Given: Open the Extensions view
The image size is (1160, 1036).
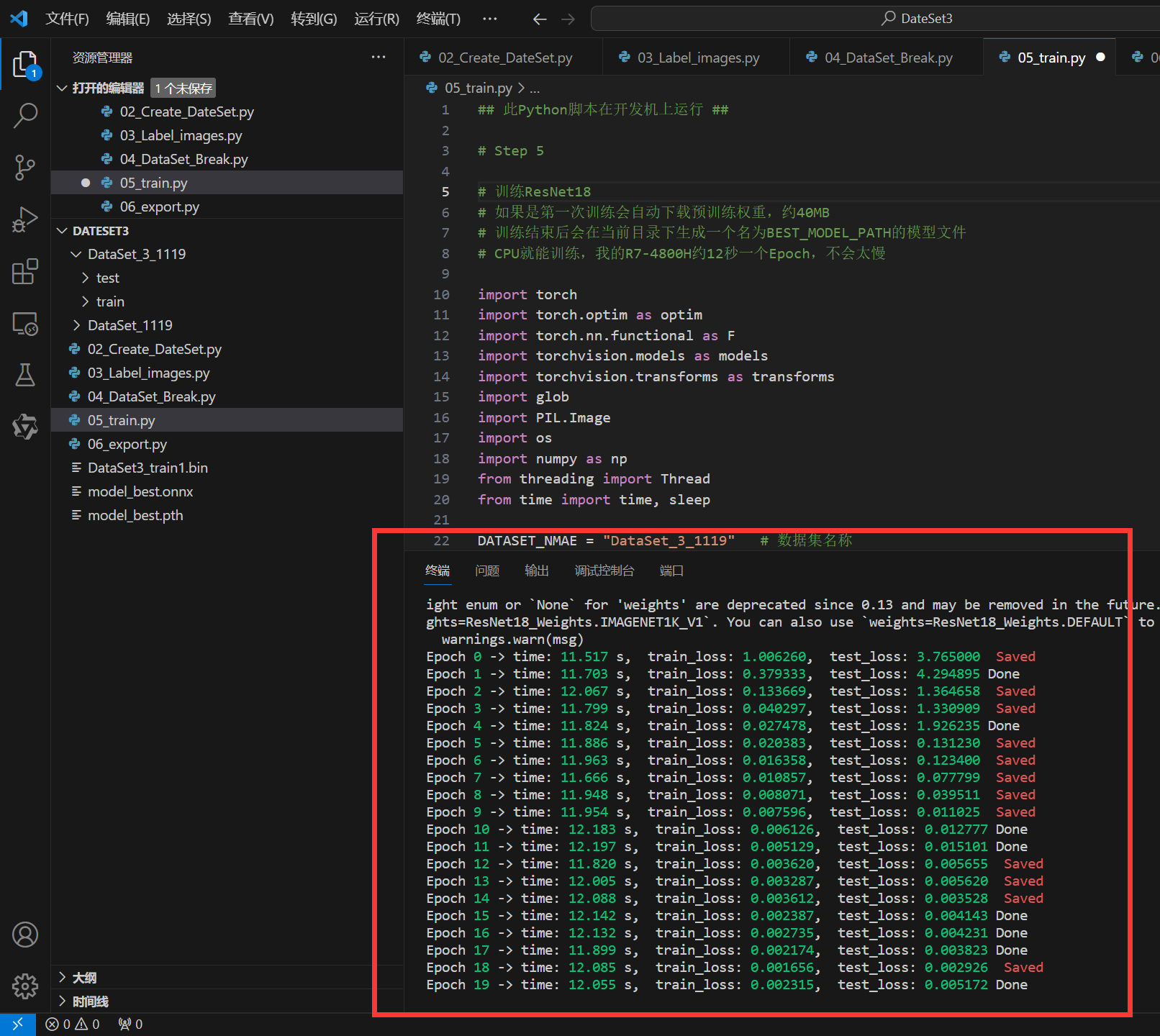Looking at the screenshot, I should click(25, 271).
